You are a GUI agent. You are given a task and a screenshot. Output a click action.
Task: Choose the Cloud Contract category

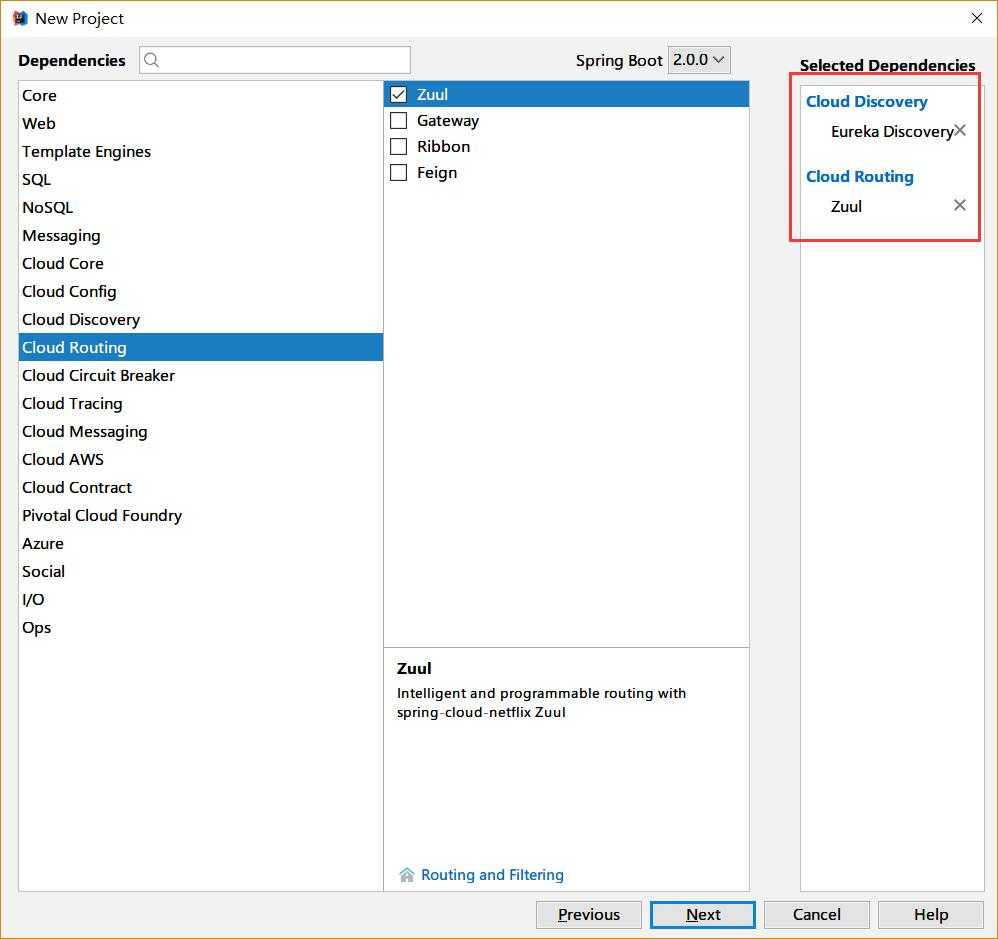coord(200,488)
